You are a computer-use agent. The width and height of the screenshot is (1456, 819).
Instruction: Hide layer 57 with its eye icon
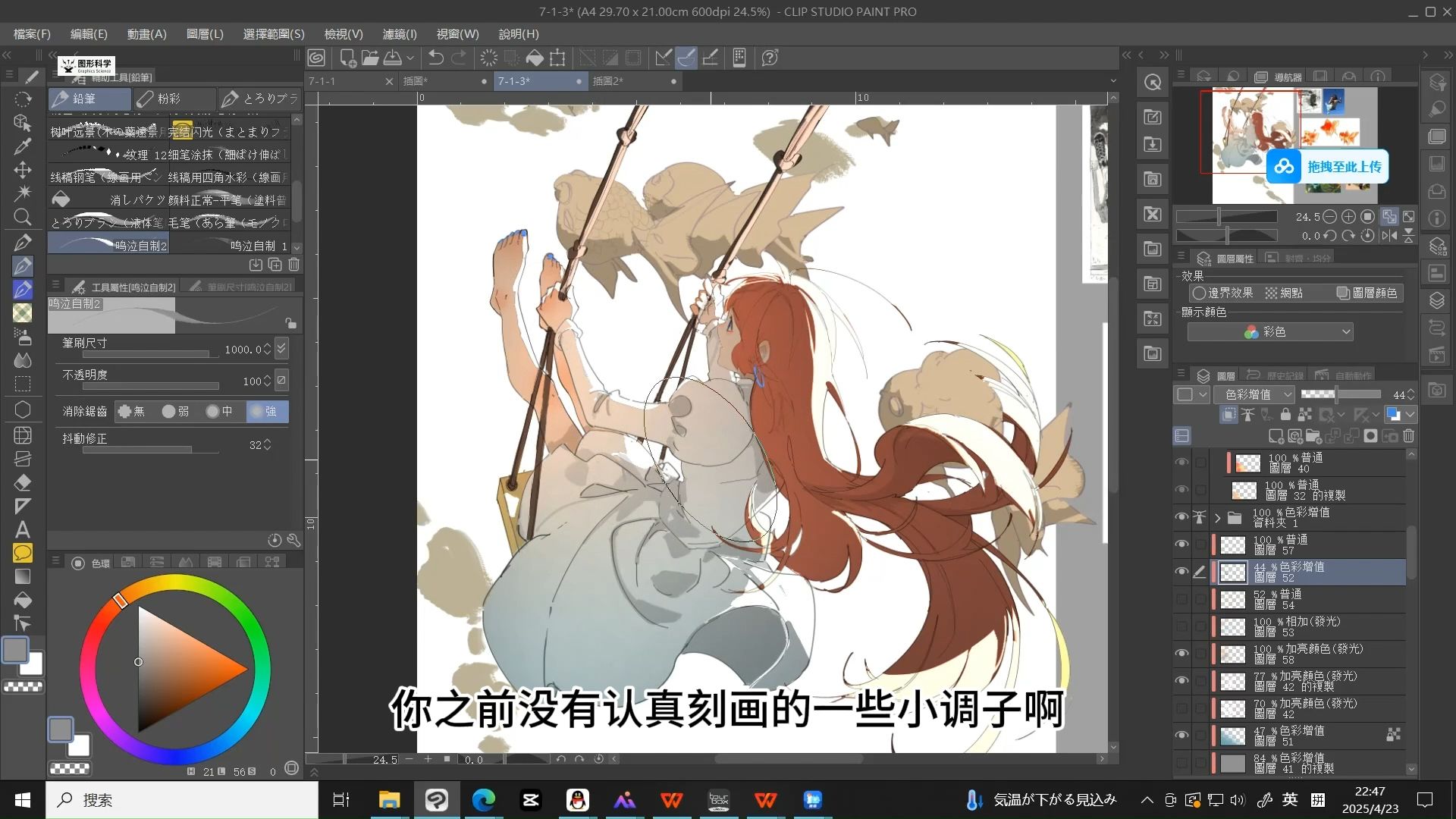[1181, 544]
